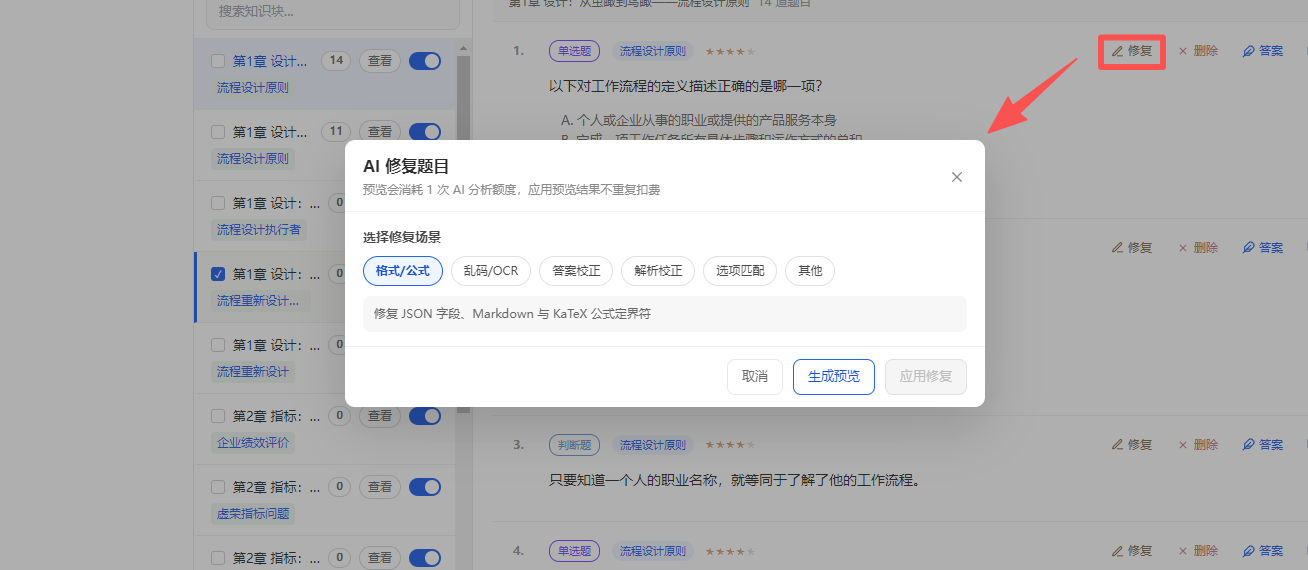Open 答案 for question 3
This screenshot has width=1308, height=570.
click(x=1262, y=444)
